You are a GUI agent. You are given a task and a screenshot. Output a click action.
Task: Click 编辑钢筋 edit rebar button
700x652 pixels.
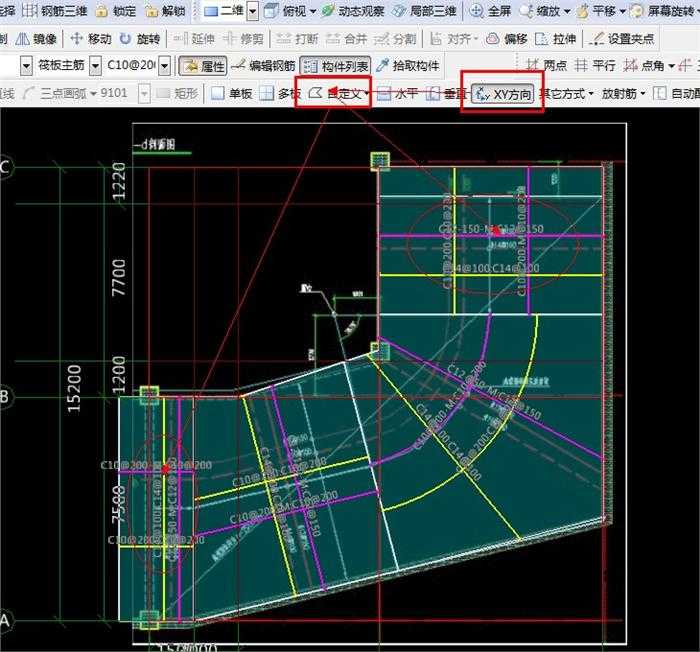coord(264,66)
